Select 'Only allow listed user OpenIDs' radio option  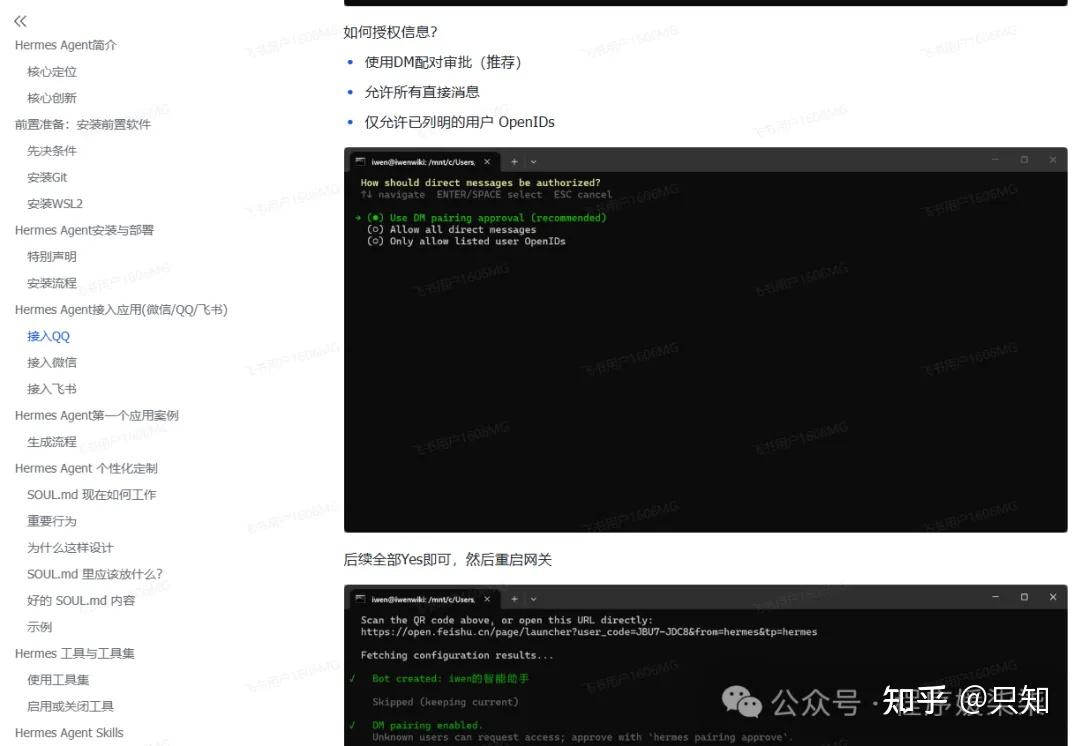click(466, 241)
